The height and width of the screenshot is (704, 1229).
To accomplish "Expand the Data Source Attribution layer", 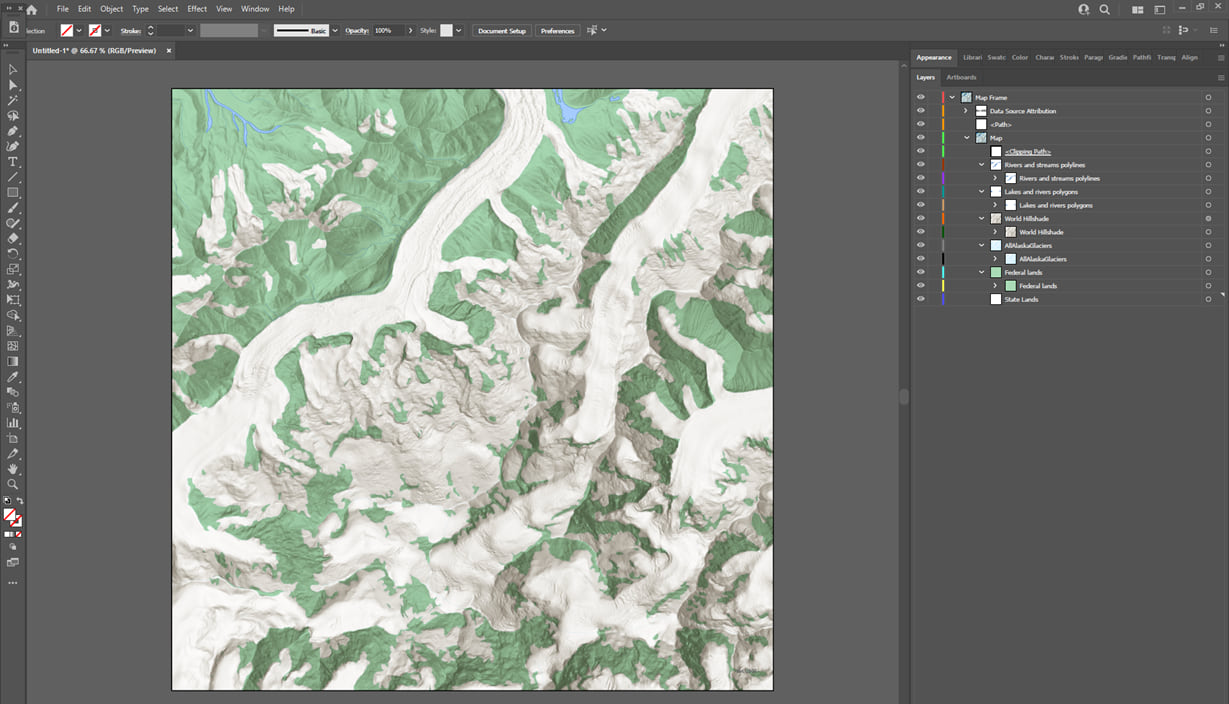I will pos(965,111).
